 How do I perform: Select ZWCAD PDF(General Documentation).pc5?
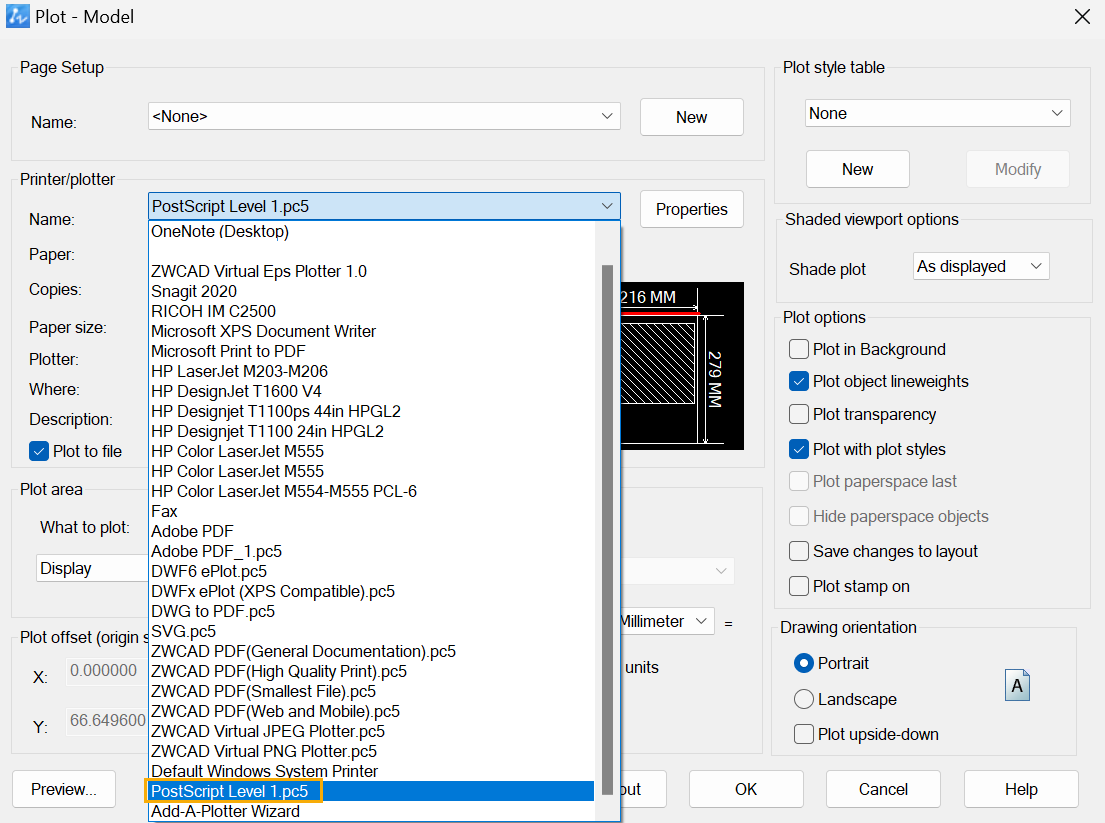(x=372, y=651)
